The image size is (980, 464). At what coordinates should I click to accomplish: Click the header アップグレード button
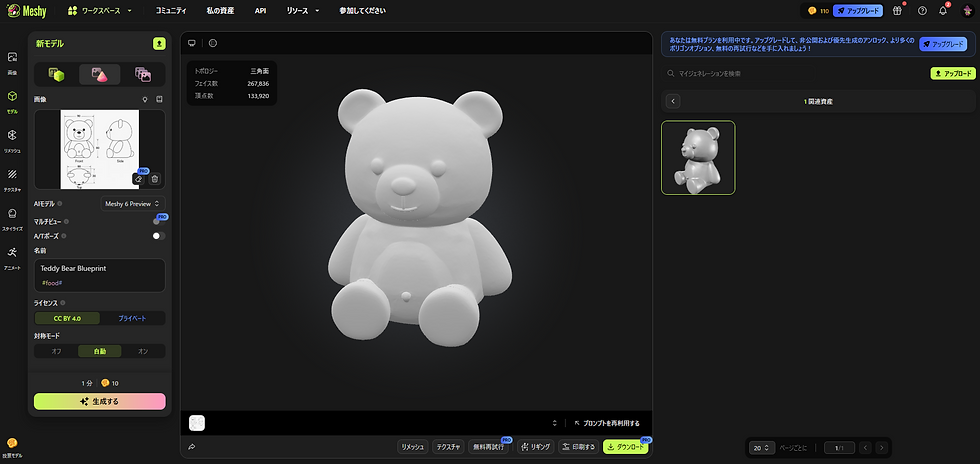[x=858, y=11]
